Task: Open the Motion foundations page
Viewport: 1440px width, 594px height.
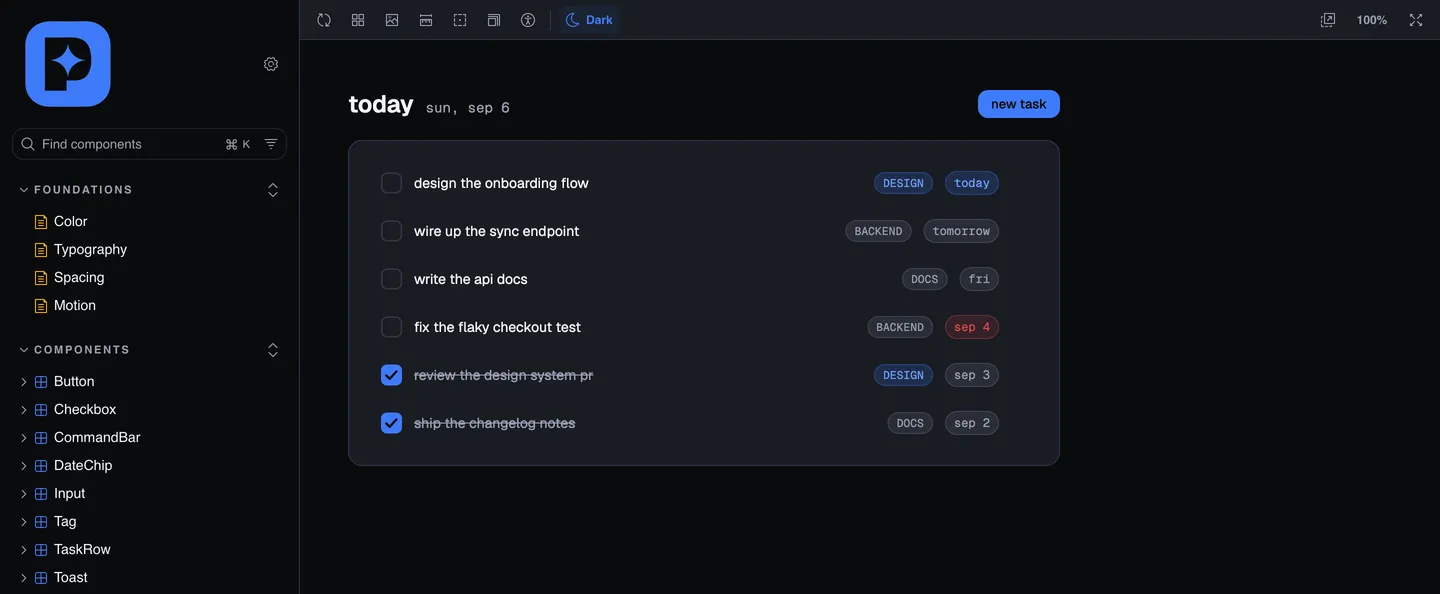Action: point(75,306)
